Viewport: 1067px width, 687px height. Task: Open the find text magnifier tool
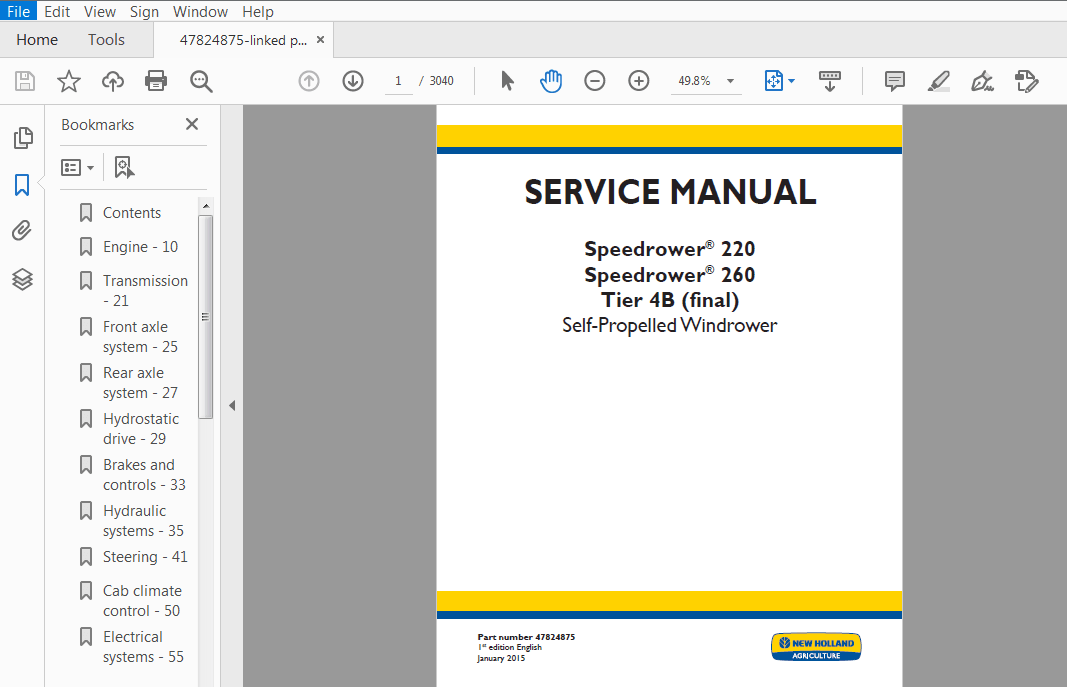[202, 81]
